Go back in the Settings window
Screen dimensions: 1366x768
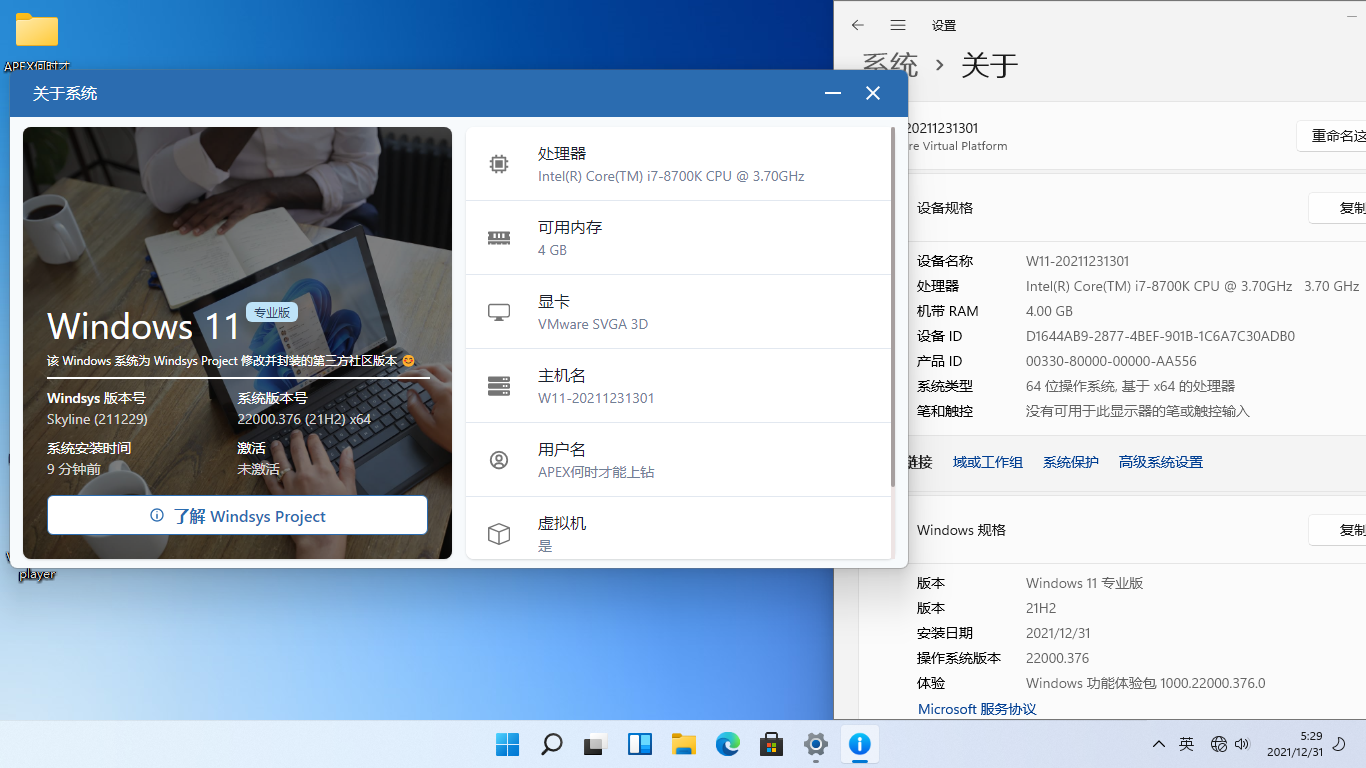point(857,25)
